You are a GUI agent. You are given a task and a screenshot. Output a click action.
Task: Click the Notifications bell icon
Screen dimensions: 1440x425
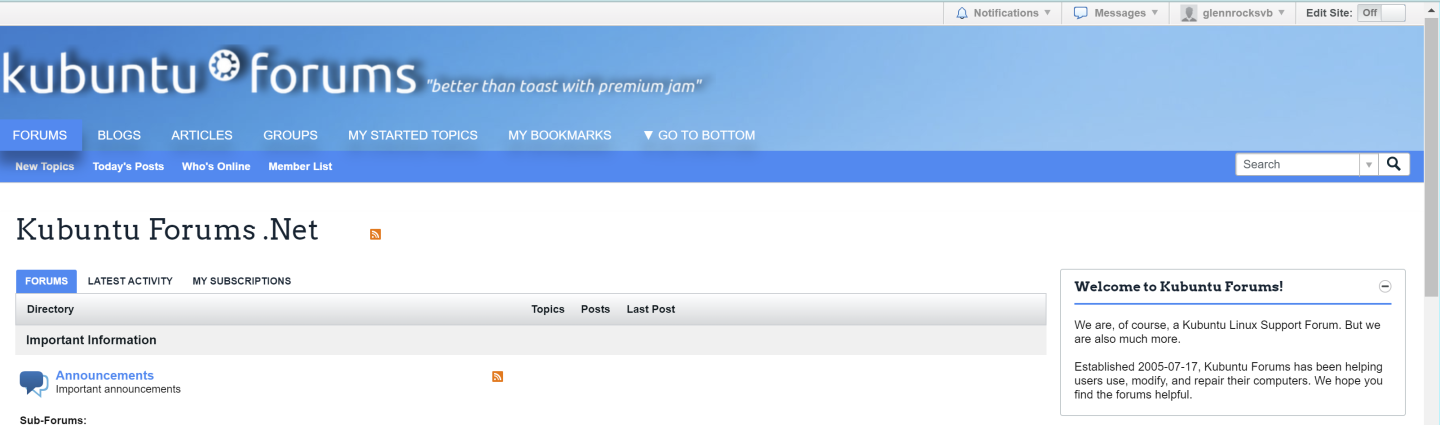coord(962,13)
